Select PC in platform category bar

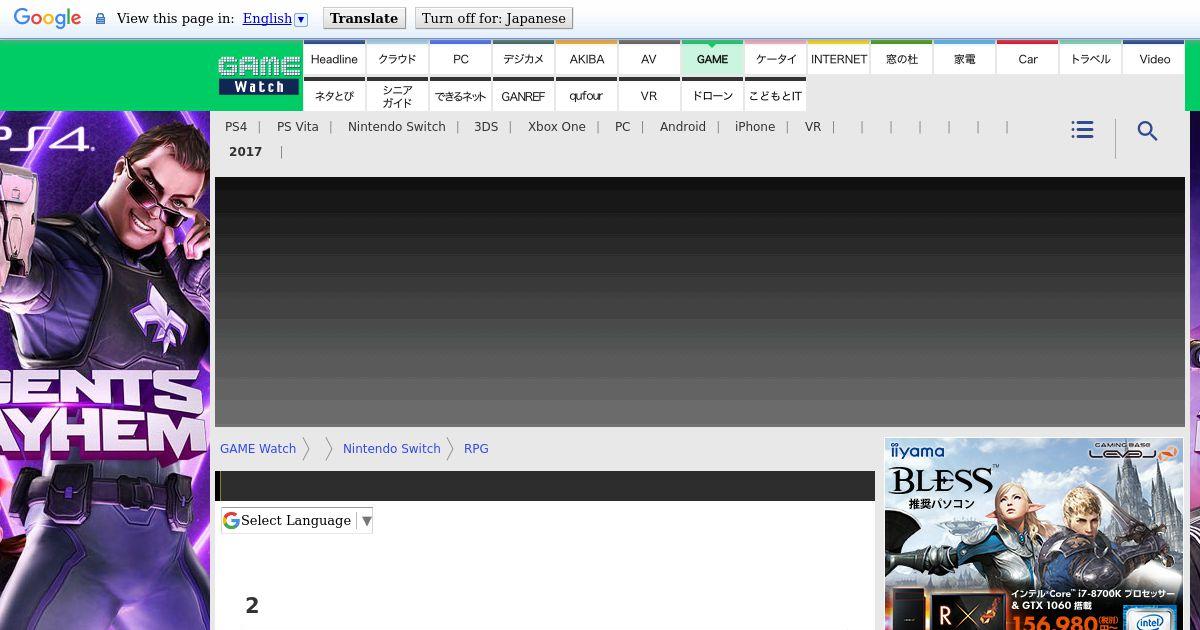[623, 127]
